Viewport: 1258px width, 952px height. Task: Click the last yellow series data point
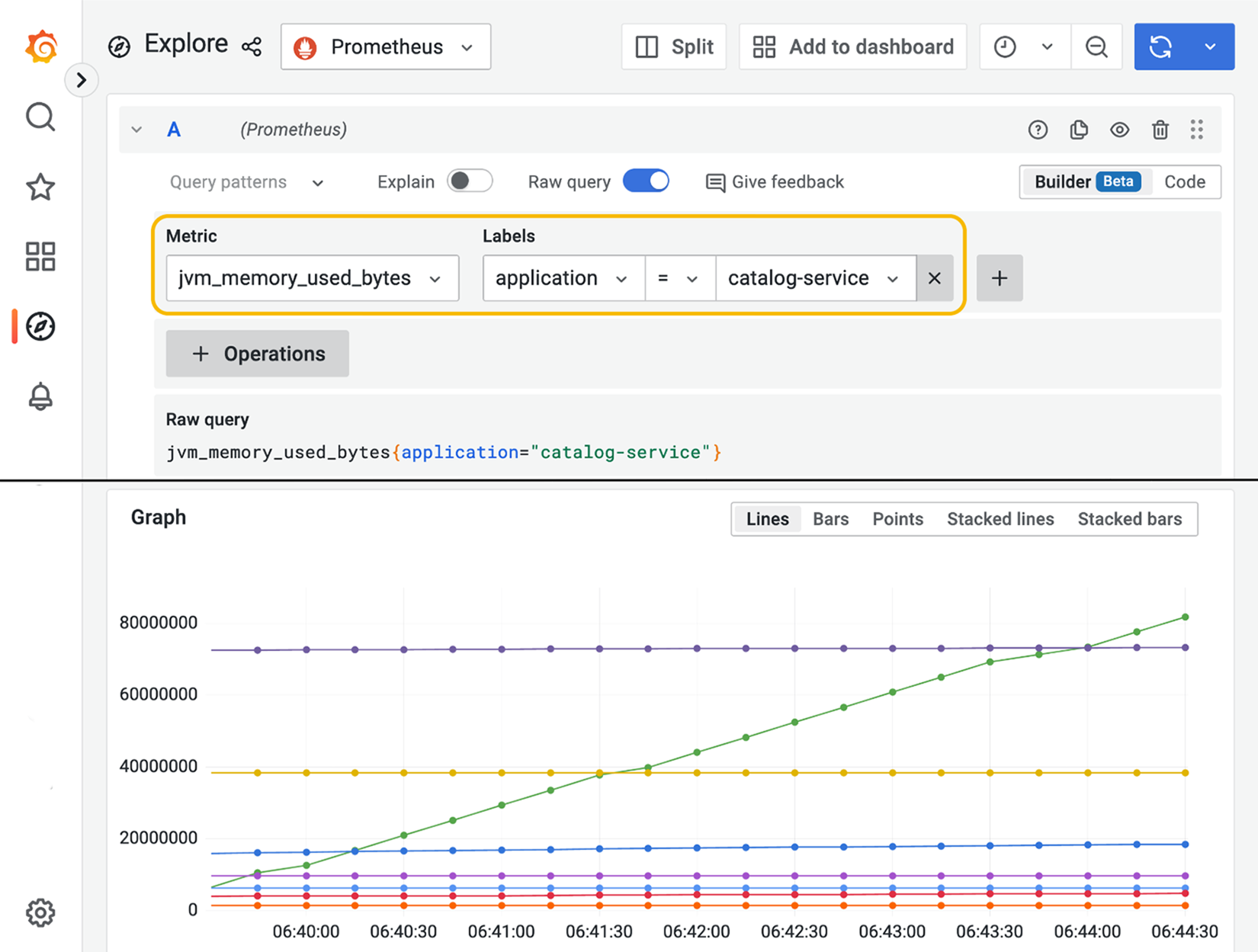click(x=1186, y=773)
